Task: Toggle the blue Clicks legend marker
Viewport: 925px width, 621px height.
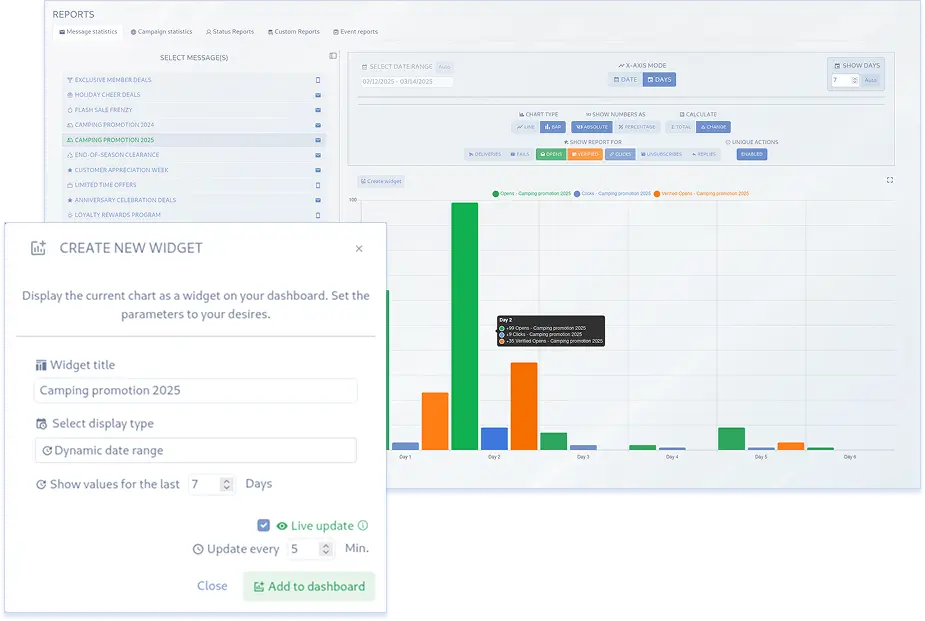Action: [577, 194]
